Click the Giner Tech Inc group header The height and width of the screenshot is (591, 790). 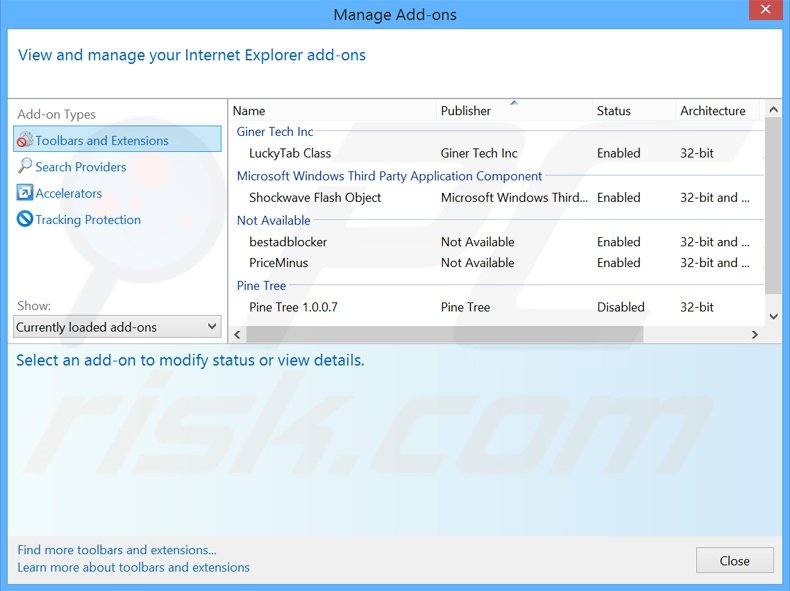275,132
